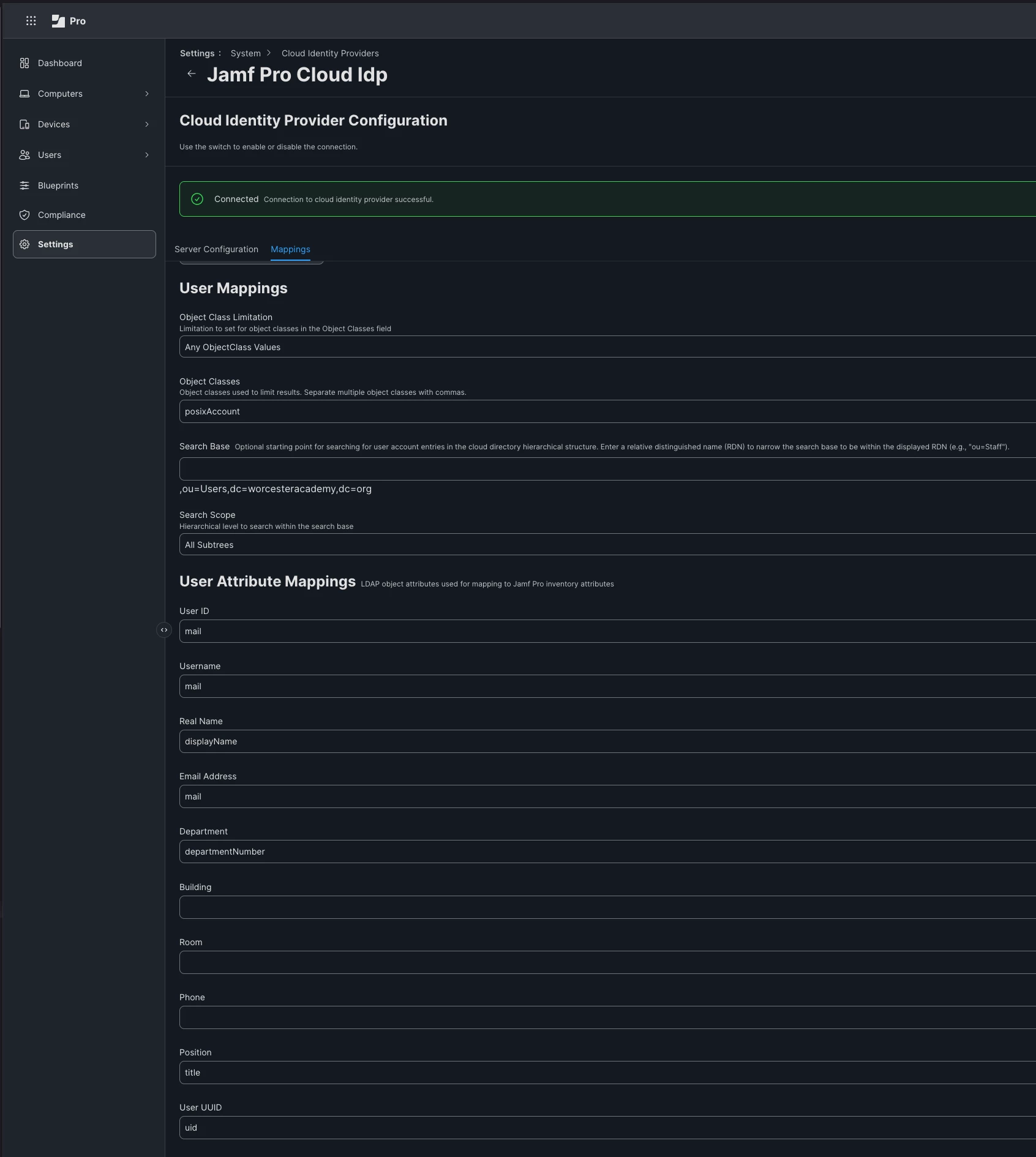Expand the Computers submenu chevron

(147, 94)
